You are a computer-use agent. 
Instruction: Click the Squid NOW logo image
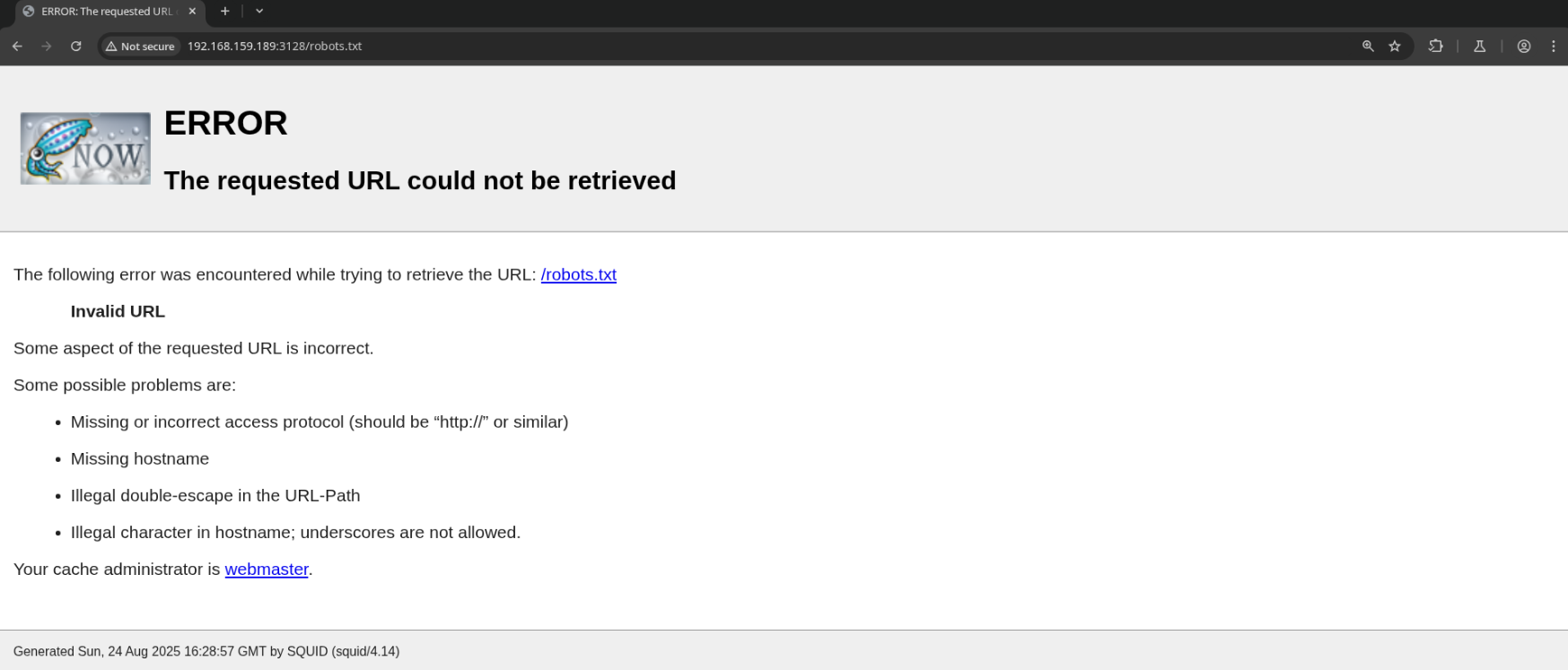(x=85, y=149)
